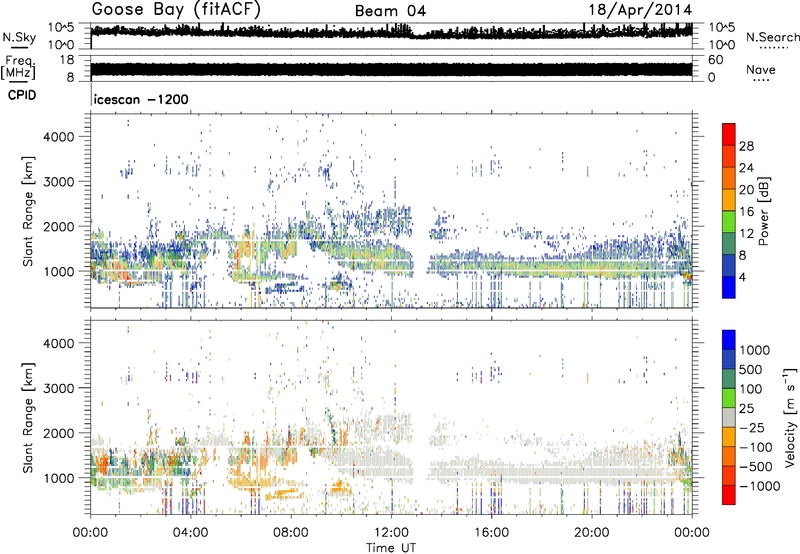Click the '-25' velocity colorbar tick

[752, 427]
